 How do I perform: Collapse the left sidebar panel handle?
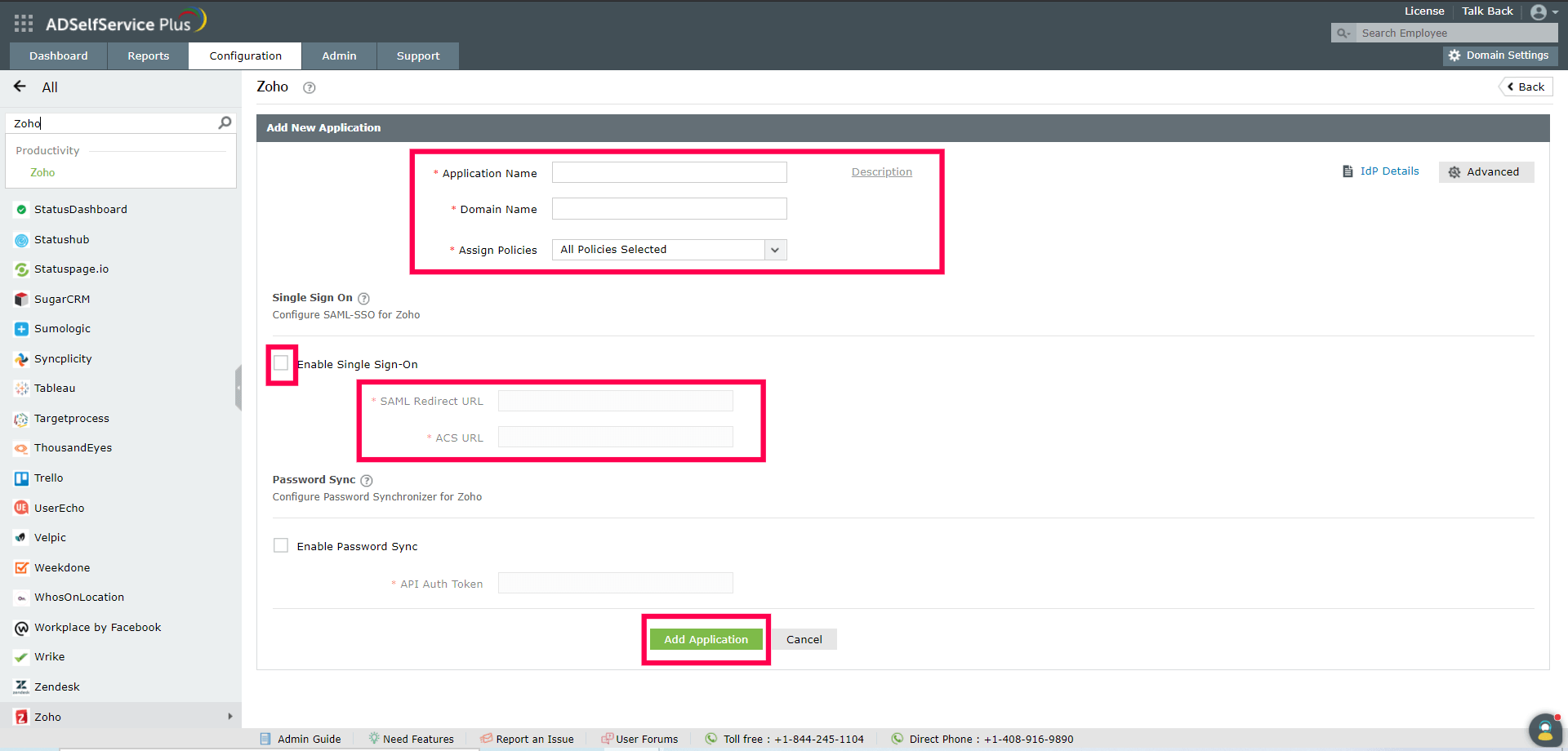tap(238, 388)
